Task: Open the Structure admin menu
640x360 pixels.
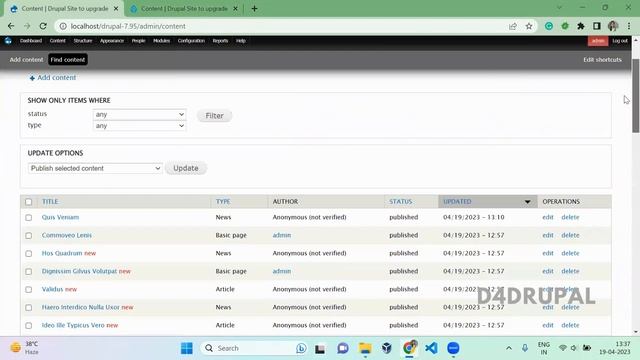Action: pyautogui.click(x=83, y=41)
